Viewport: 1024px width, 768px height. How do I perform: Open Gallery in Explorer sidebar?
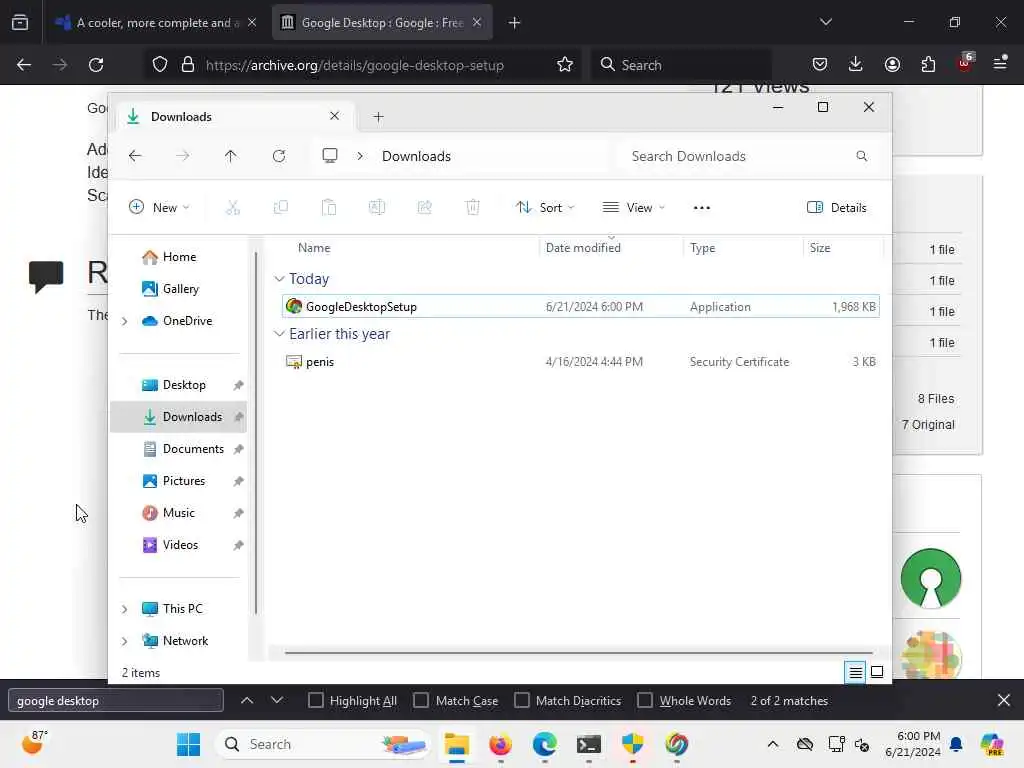pyautogui.click(x=178, y=289)
